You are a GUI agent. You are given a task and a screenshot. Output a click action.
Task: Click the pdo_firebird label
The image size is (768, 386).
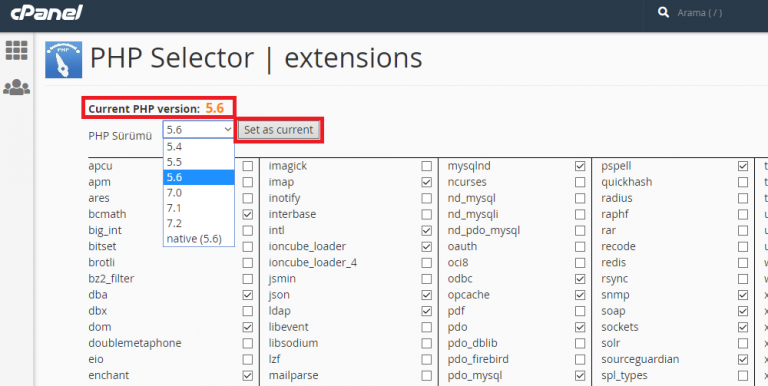point(478,359)
